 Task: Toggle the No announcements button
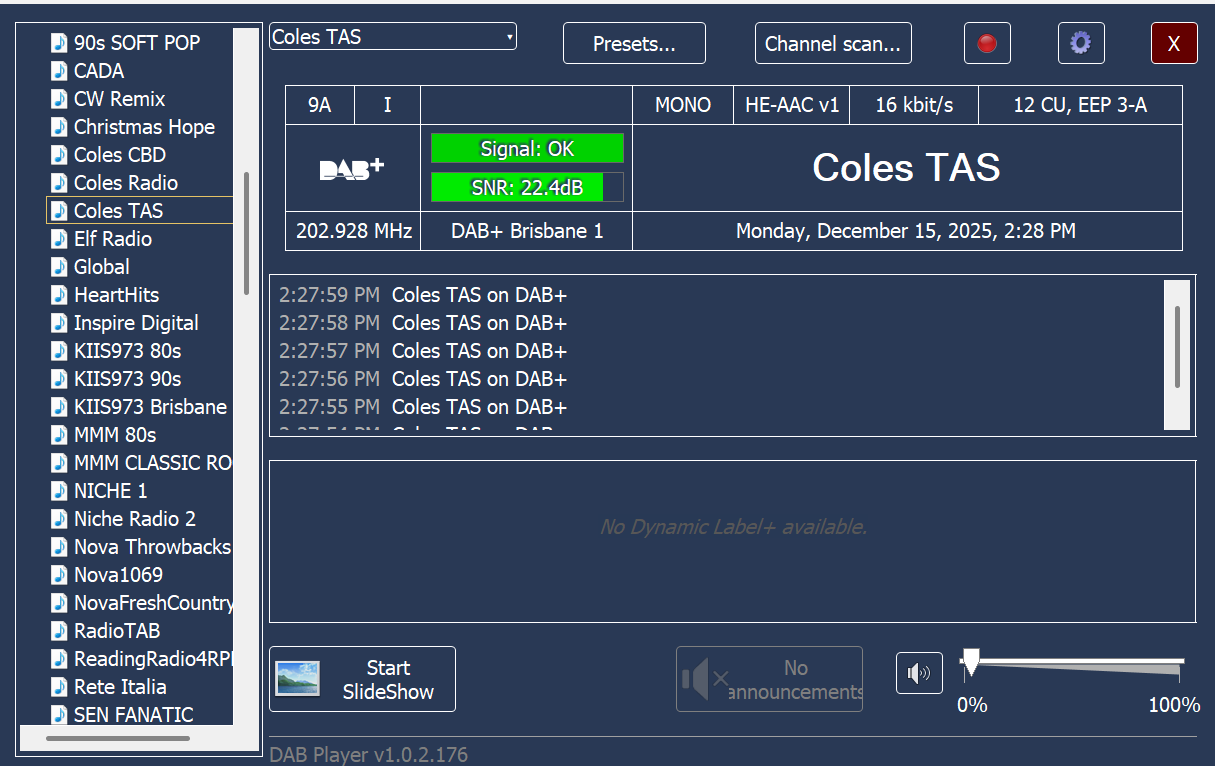pos(769,679)
